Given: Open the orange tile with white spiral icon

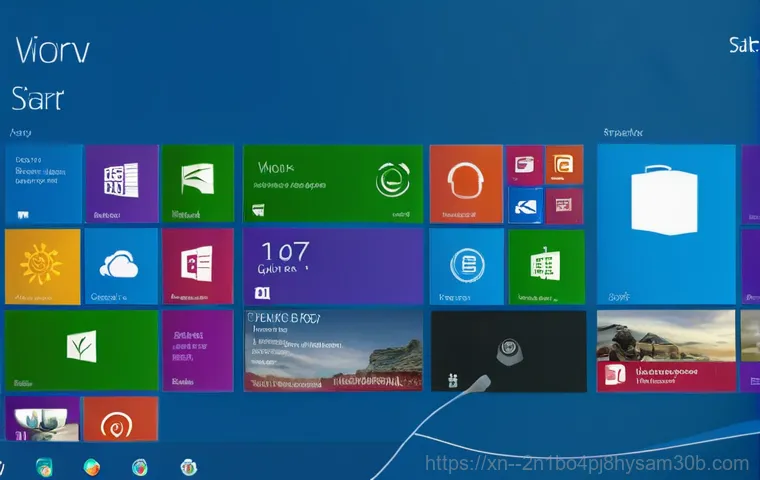Looking at the screenshot, I should tap(121, 419).
